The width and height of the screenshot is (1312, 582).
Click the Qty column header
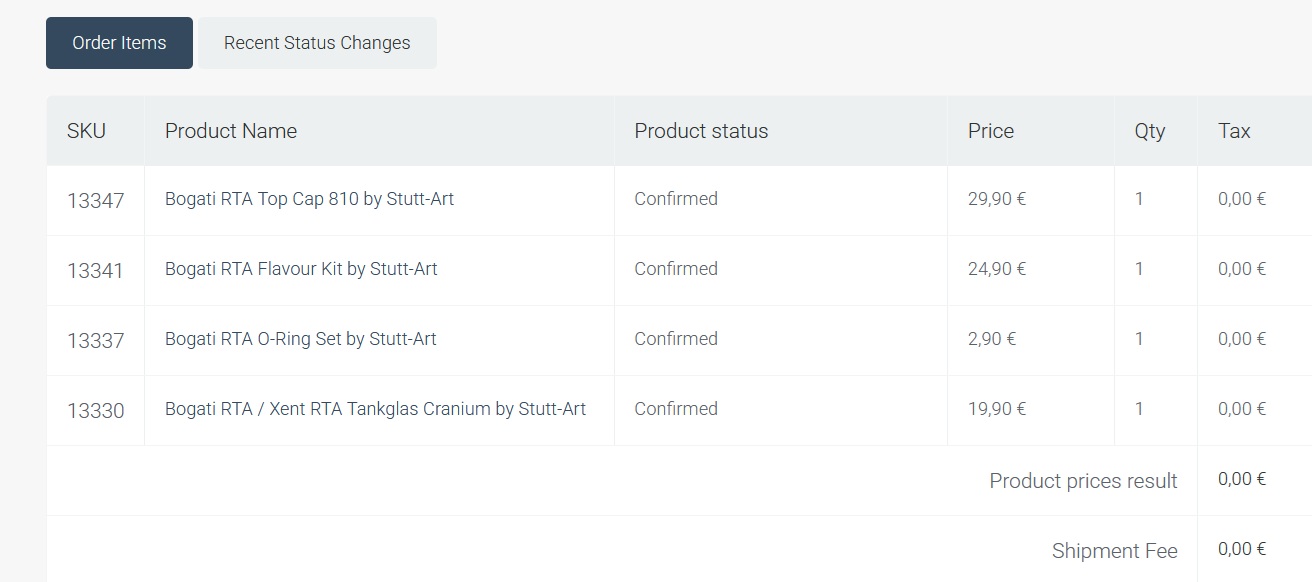click(1149, 131)
